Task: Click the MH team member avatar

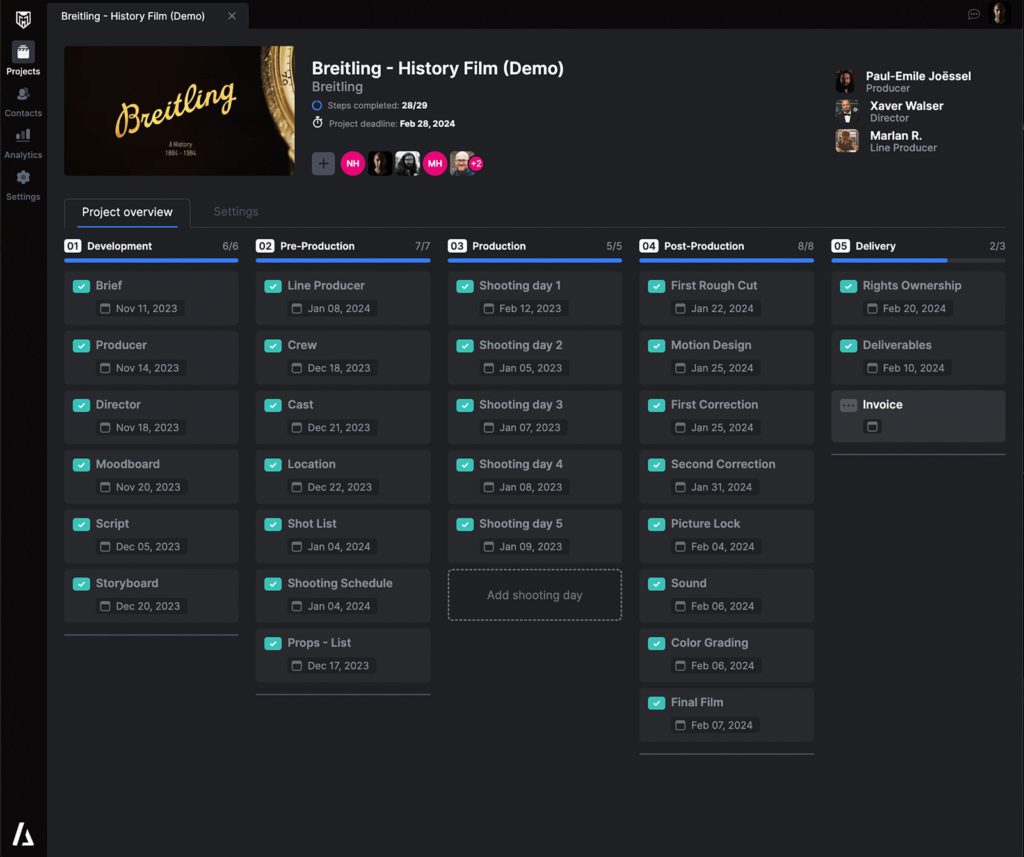Action: tap(434, 163)
